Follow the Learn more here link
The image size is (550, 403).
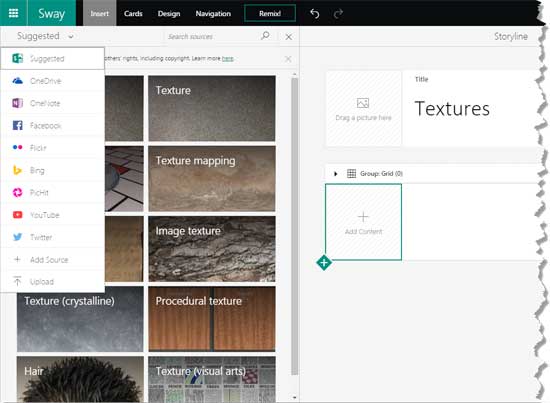228,59
